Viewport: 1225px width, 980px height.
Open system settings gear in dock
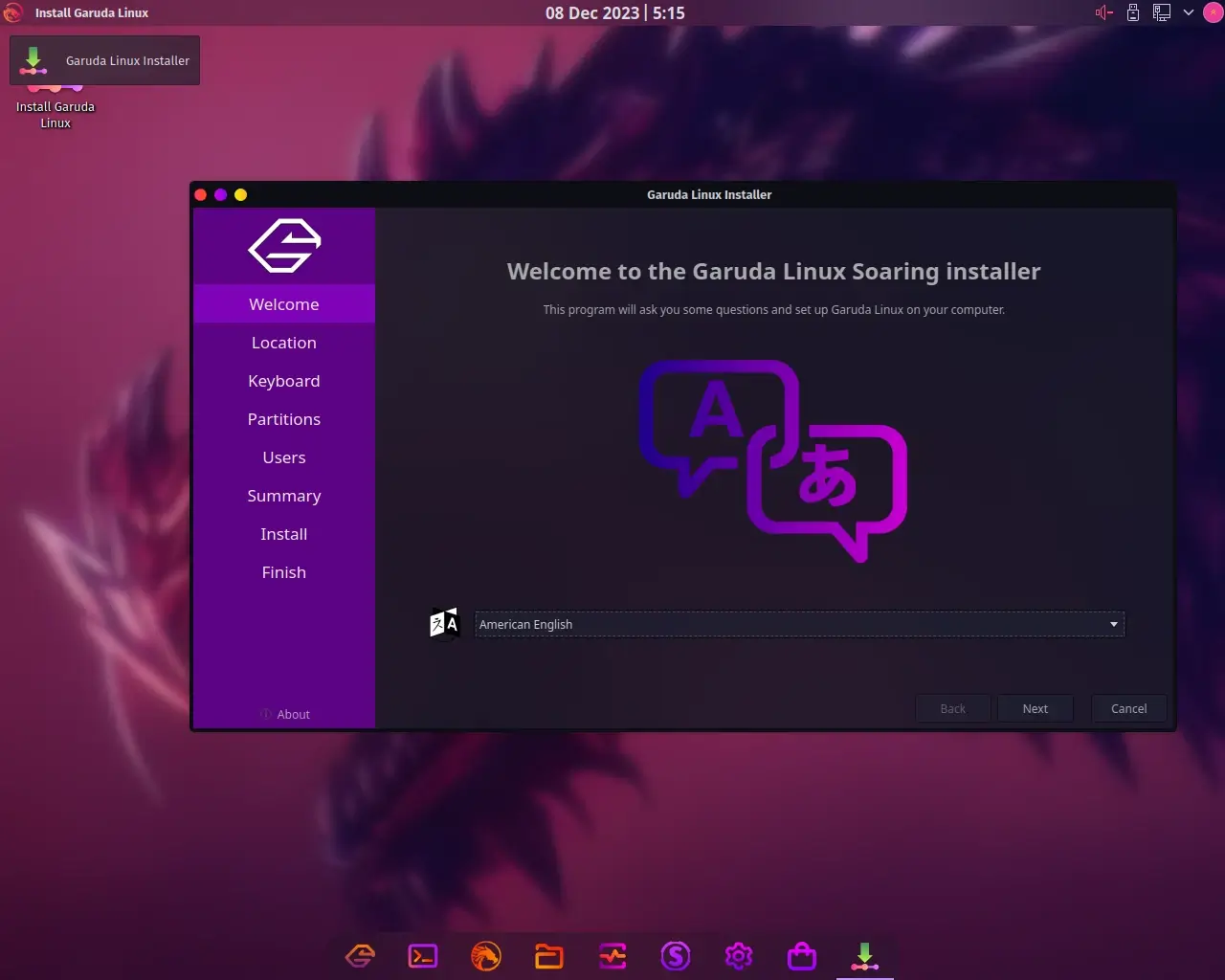[739, 955]
